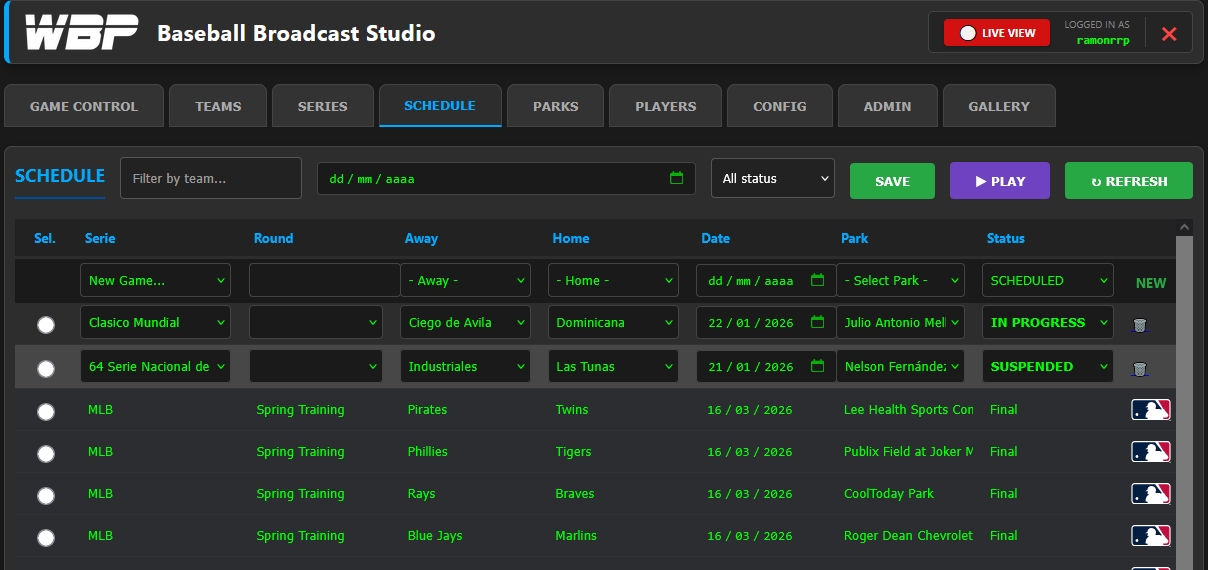The width and height of the screenshot is (1208, 570).
Task: Click MLB logo on Rays vs Braves row
Action: point(1150,494)
